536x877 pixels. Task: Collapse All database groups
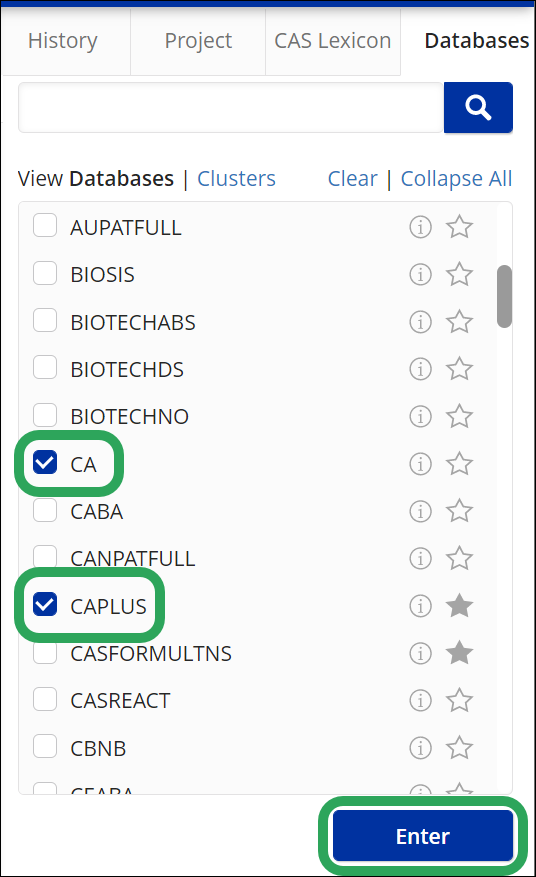[457, 178]
